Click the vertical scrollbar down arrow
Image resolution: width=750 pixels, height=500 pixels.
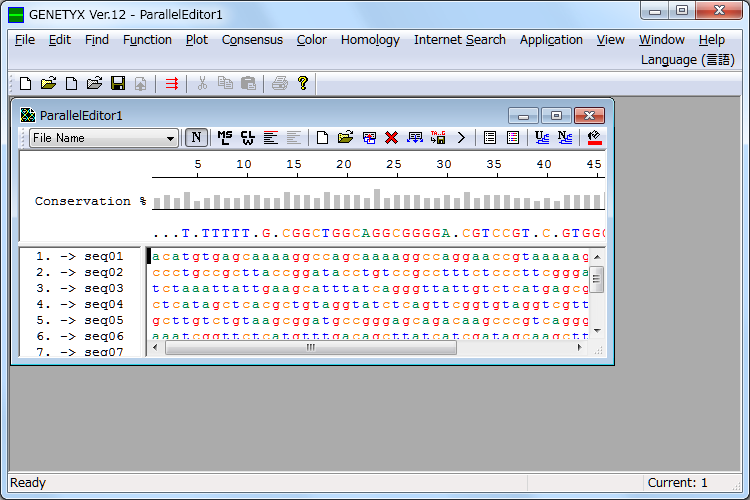597,331
